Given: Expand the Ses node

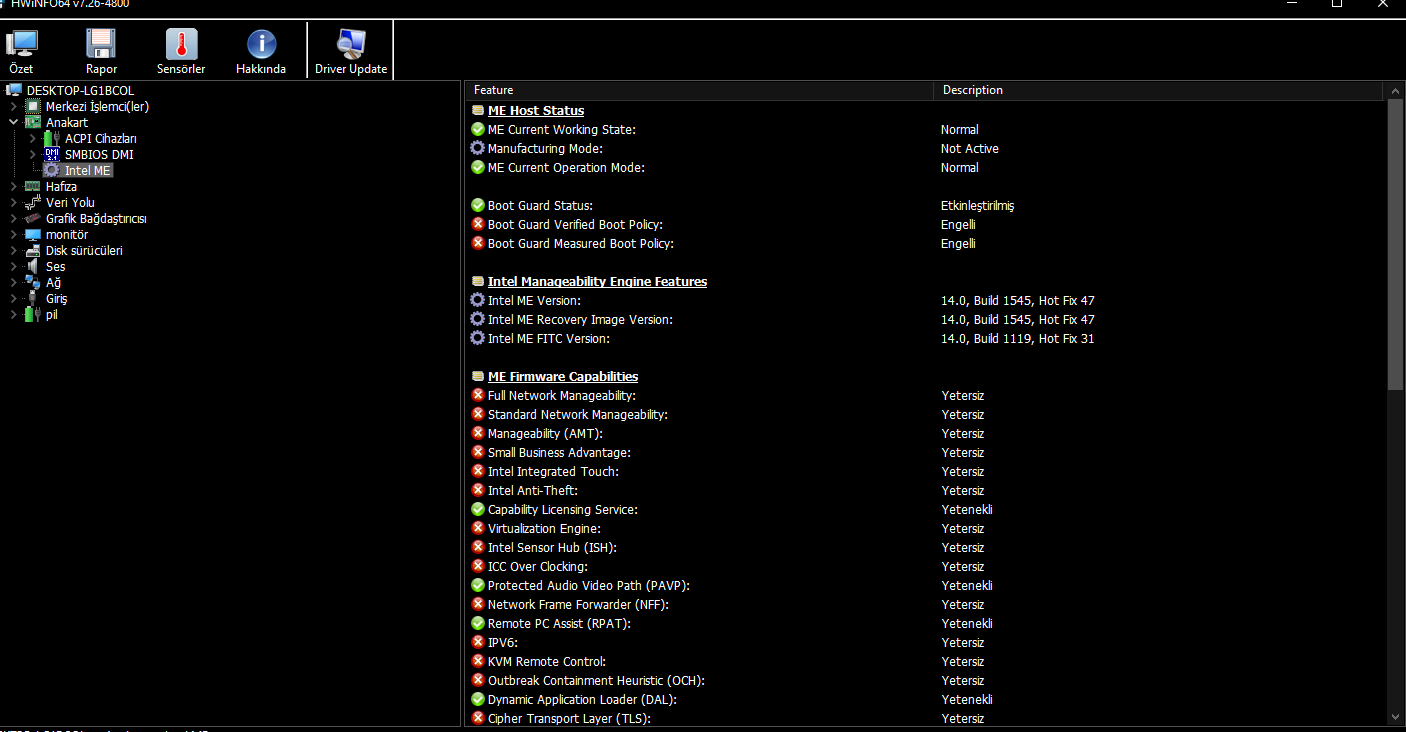Looking at the screenshot, I should pos(13,267).
